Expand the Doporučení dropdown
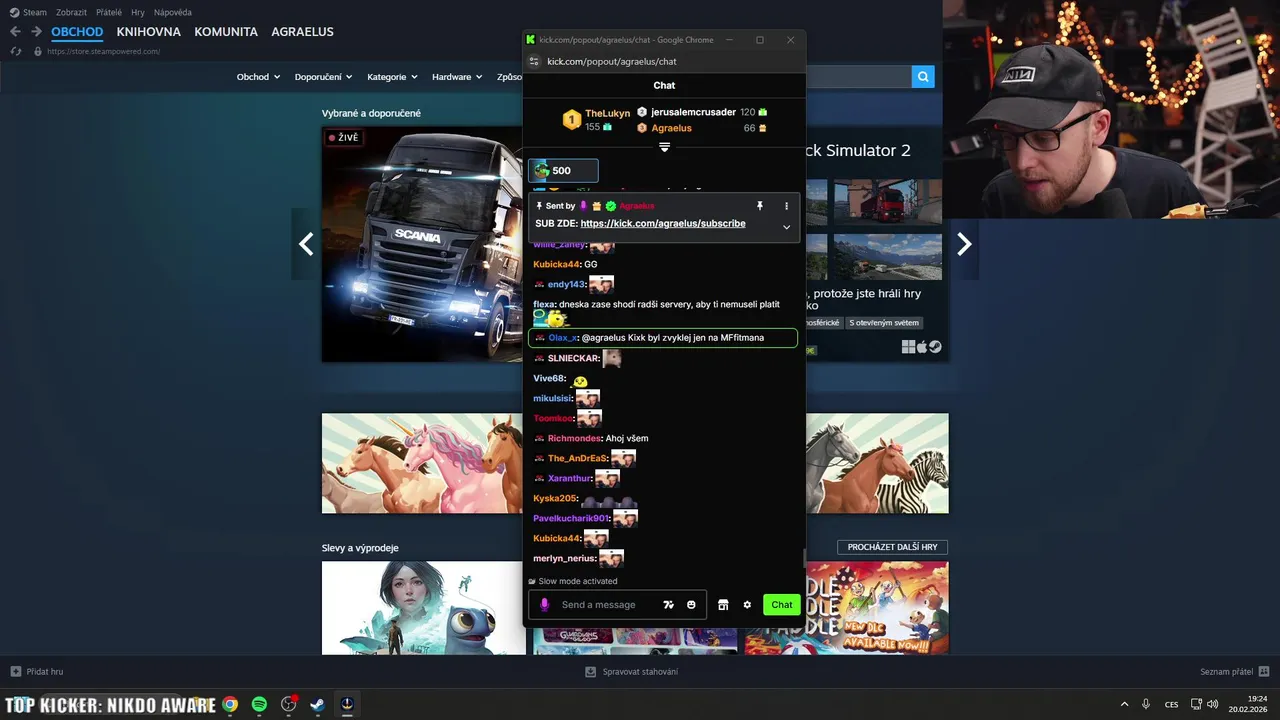 (x=324, y=77)
